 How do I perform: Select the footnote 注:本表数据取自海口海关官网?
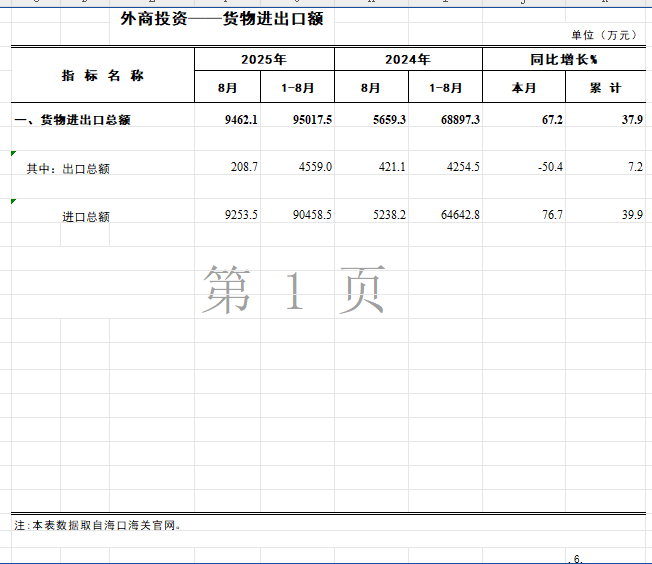[x=98, y=525]
